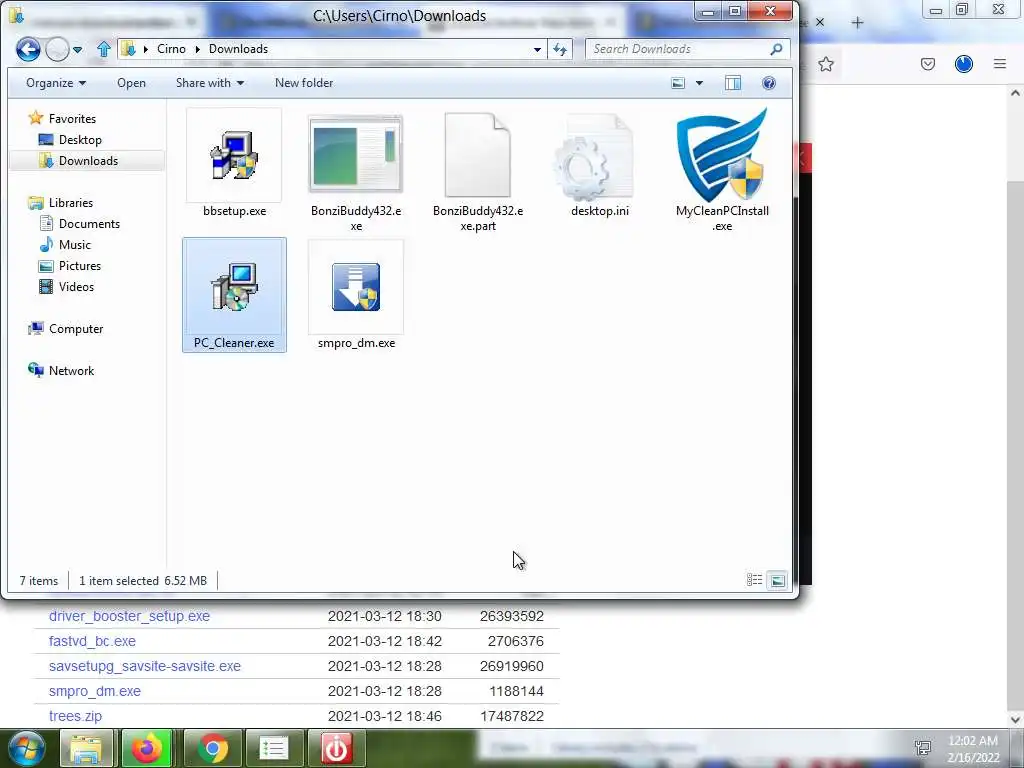Click Cirno in the address breadcrumb

point(171,49)
